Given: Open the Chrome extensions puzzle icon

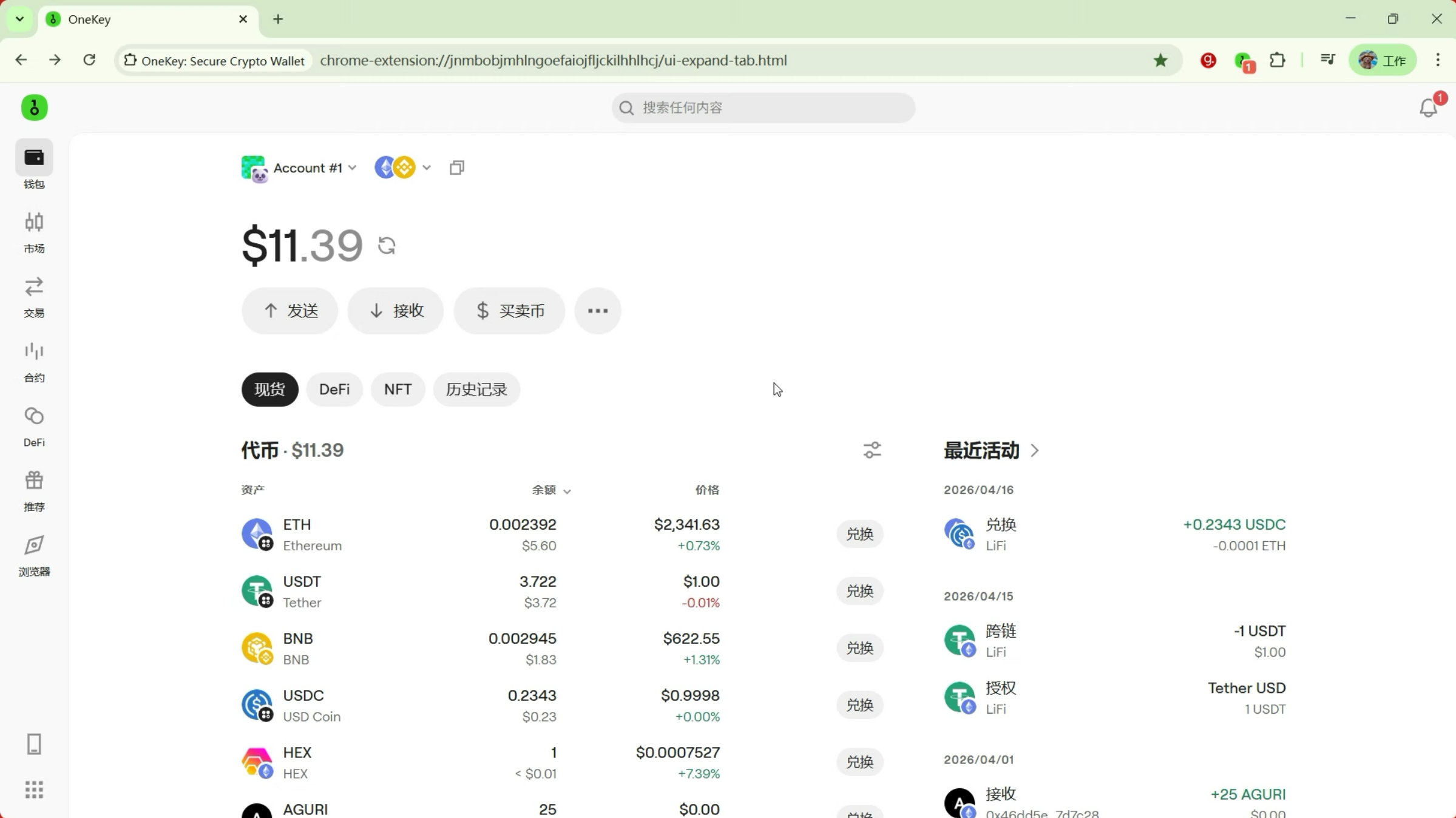Looking at the screenshot, I should tap(1278, 60).
